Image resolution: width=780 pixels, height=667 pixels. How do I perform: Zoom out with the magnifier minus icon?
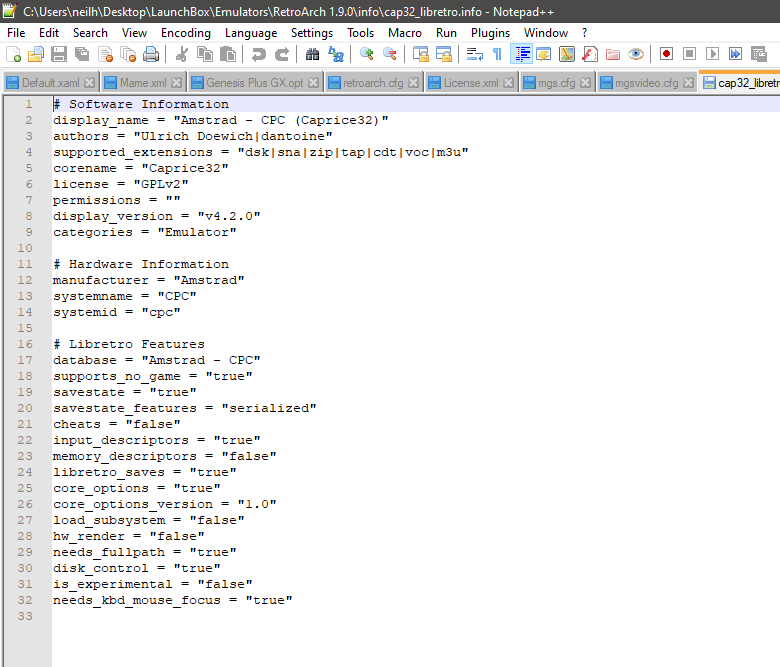pos(390,54)
